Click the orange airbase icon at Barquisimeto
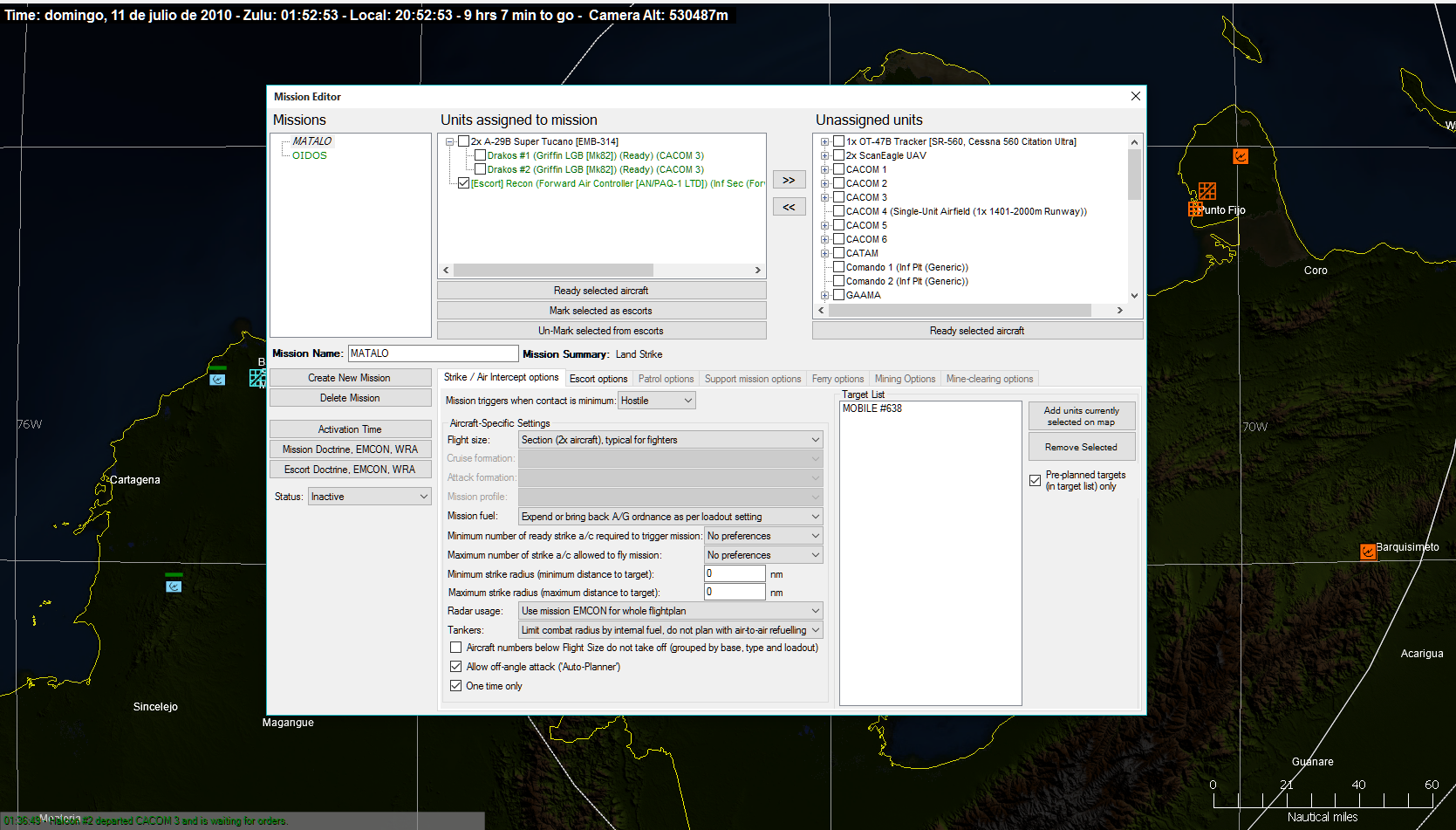This screenshot has width=1456, height=830. (x=1368, y=552)
